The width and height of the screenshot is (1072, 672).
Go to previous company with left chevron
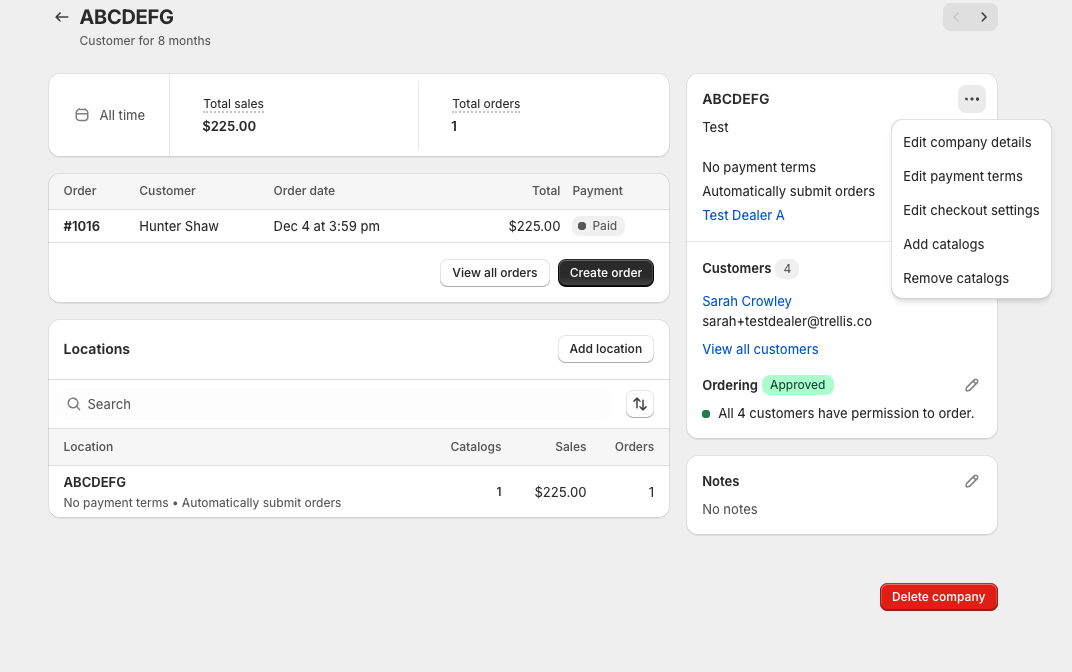pyautogui.click(x=956, y=17)
